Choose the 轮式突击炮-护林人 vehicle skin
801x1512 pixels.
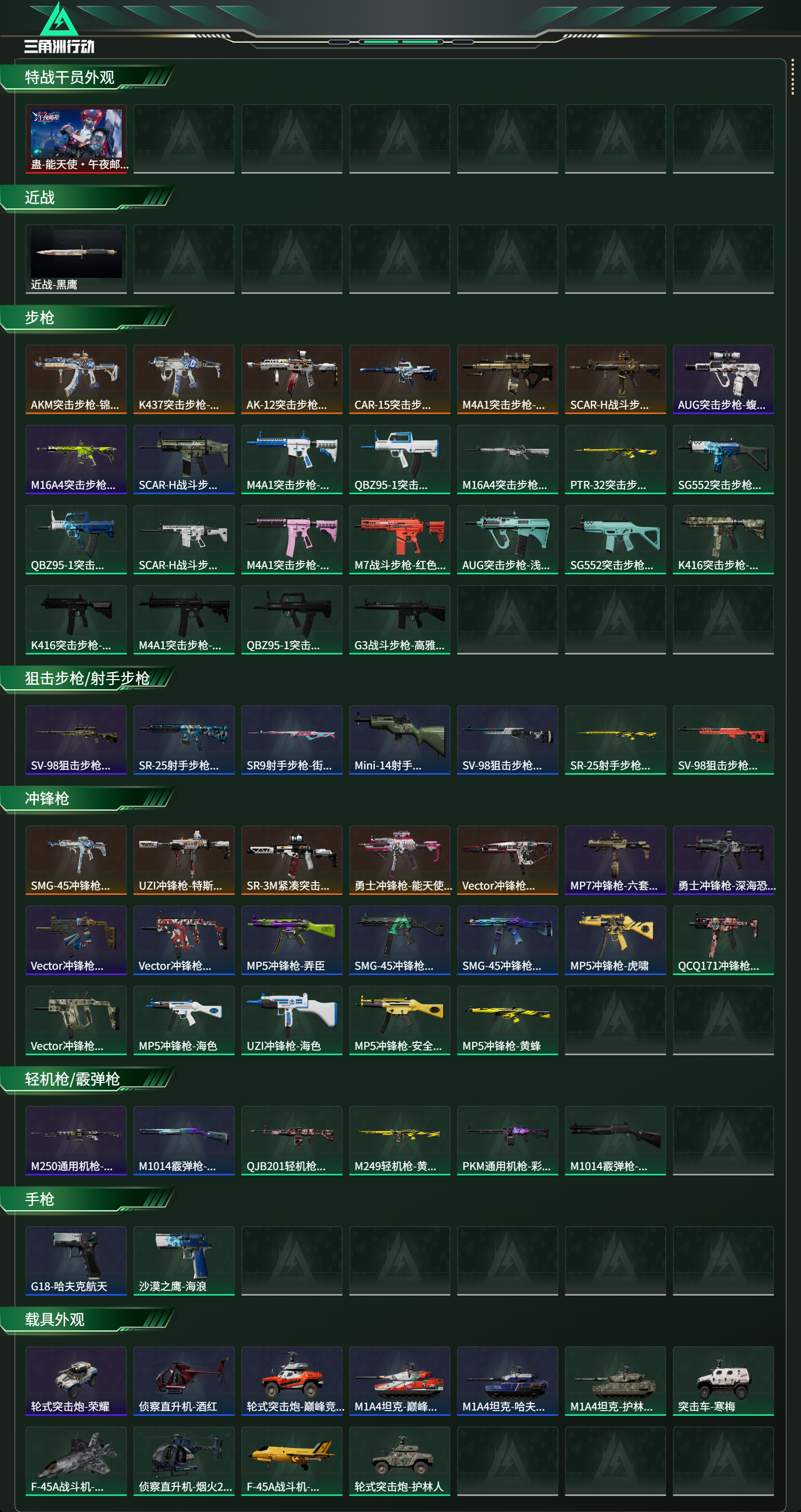[399, 1461]
